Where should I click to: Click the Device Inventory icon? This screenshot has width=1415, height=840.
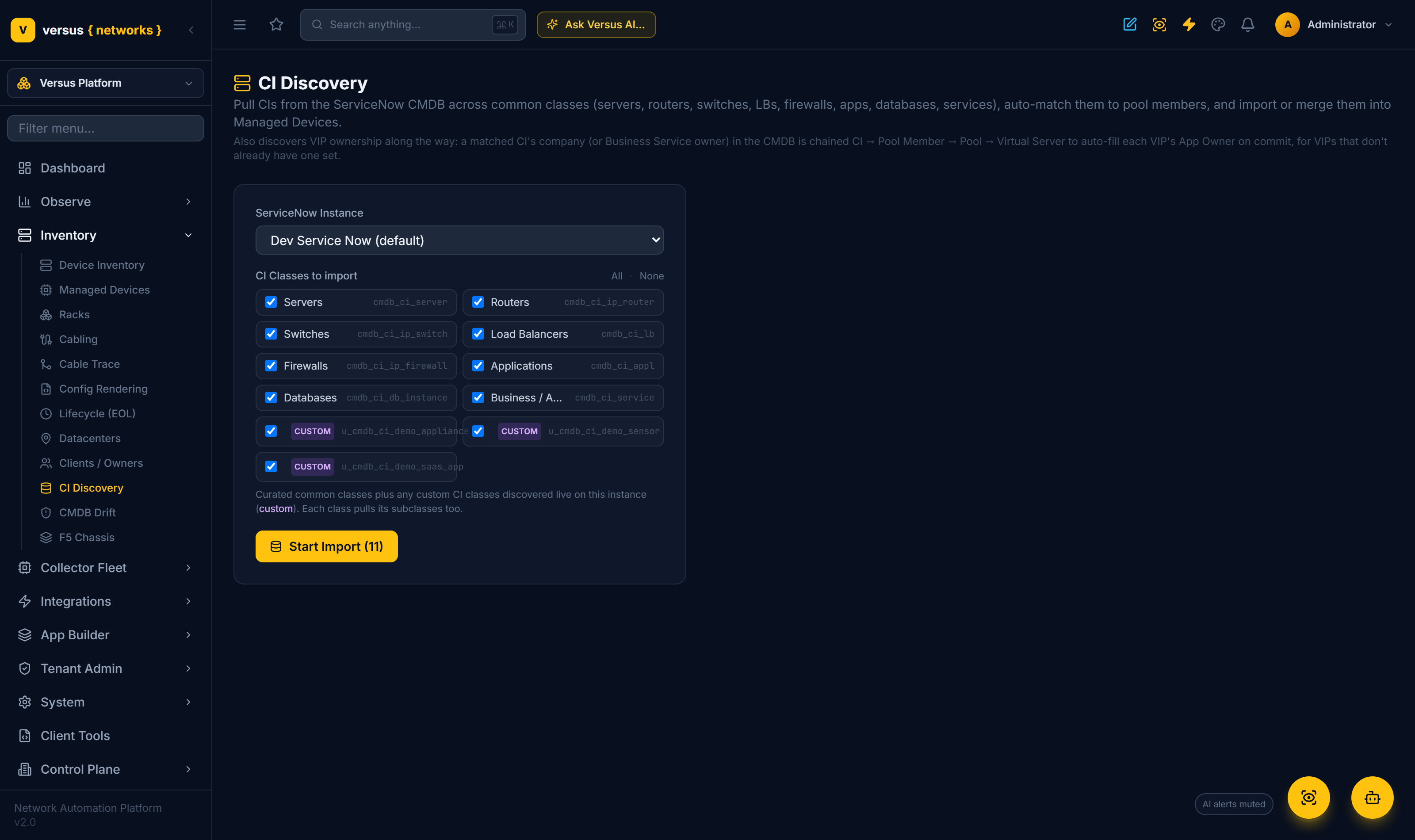click(46, 265)
